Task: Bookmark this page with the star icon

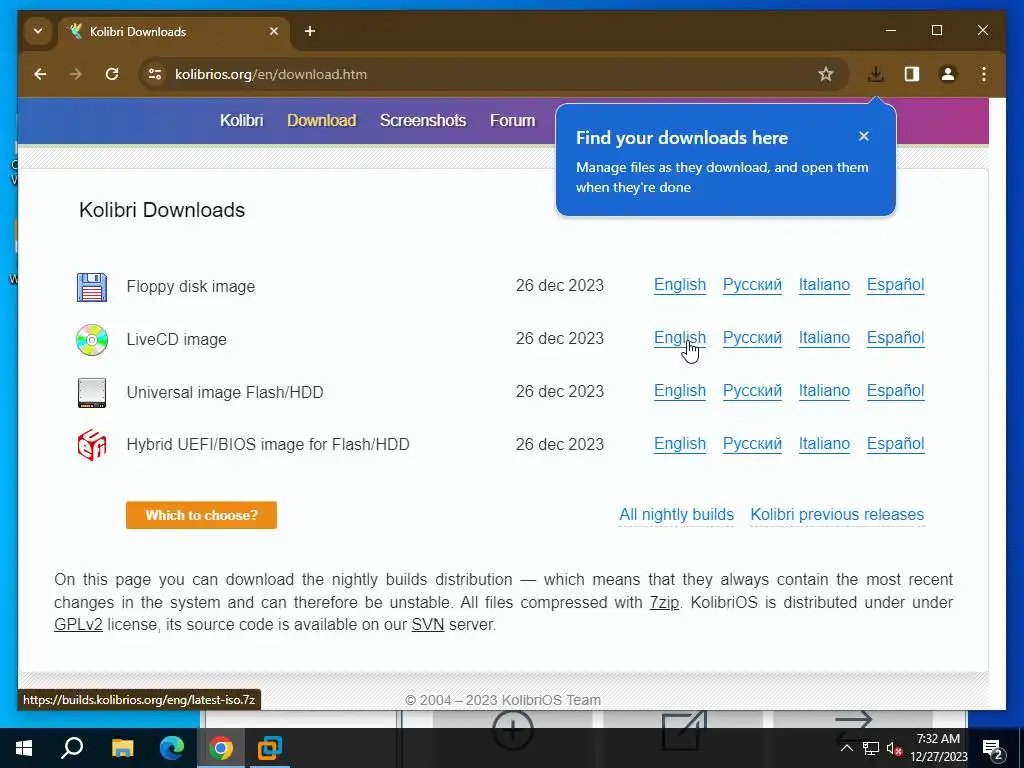Action: pyautogui.click(x=825, y=74)
